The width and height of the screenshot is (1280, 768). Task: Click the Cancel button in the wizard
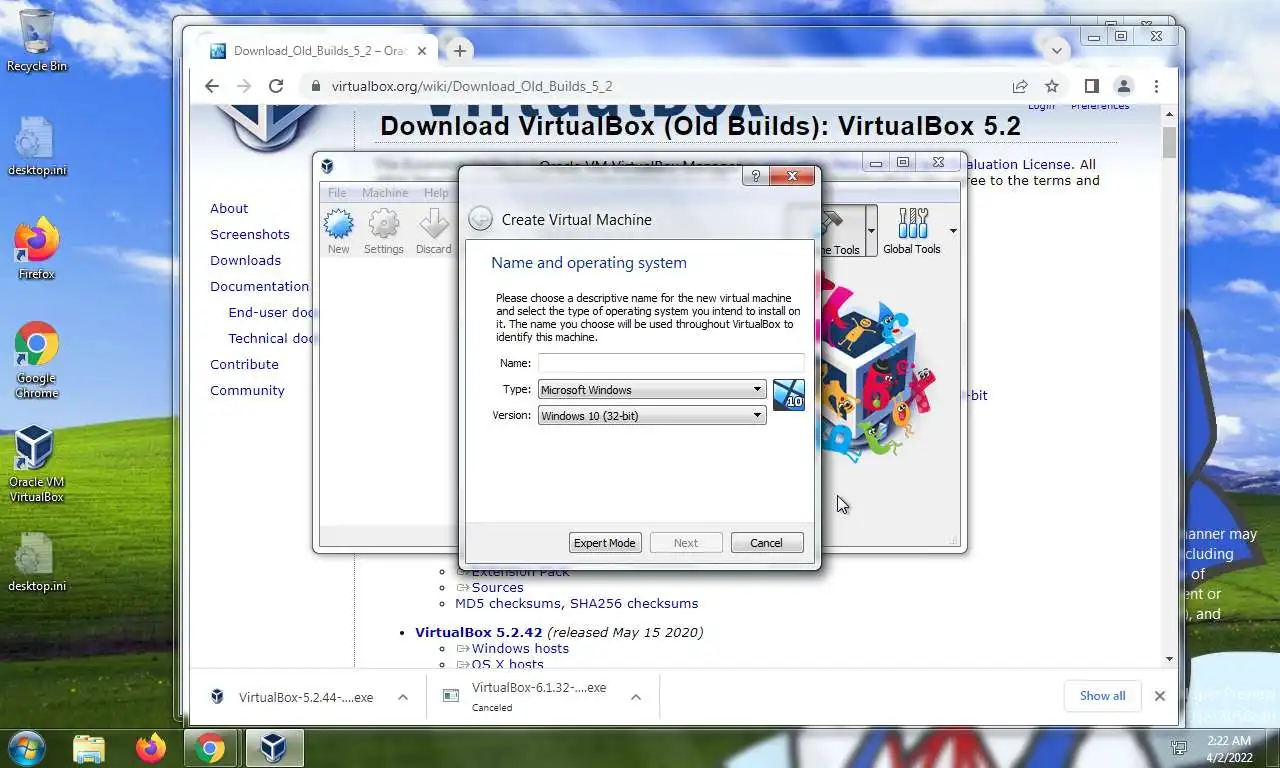pyautogui.click(x=767, y=543)
